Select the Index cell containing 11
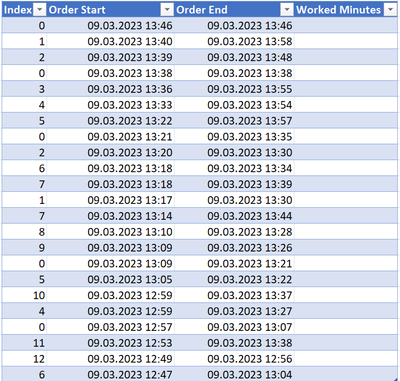Viewport: 400px width, 381px height. tap(24, 343)
